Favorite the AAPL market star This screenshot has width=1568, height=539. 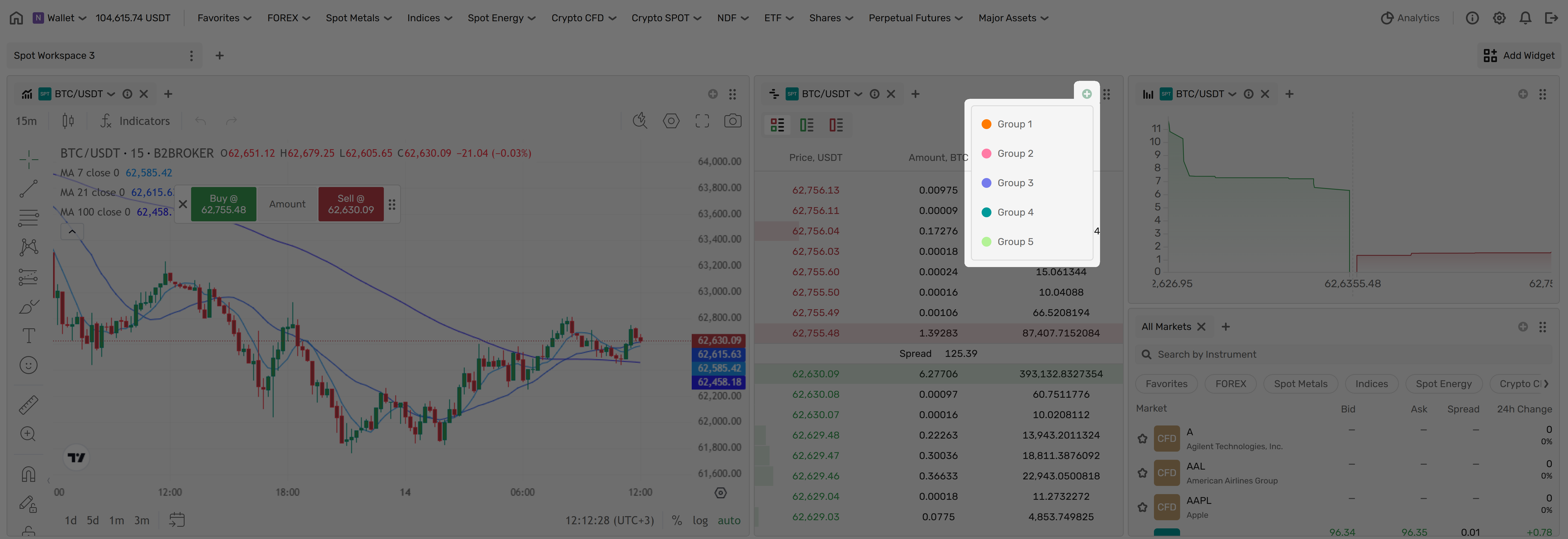pyautogui.click(x=1143, y=507)
